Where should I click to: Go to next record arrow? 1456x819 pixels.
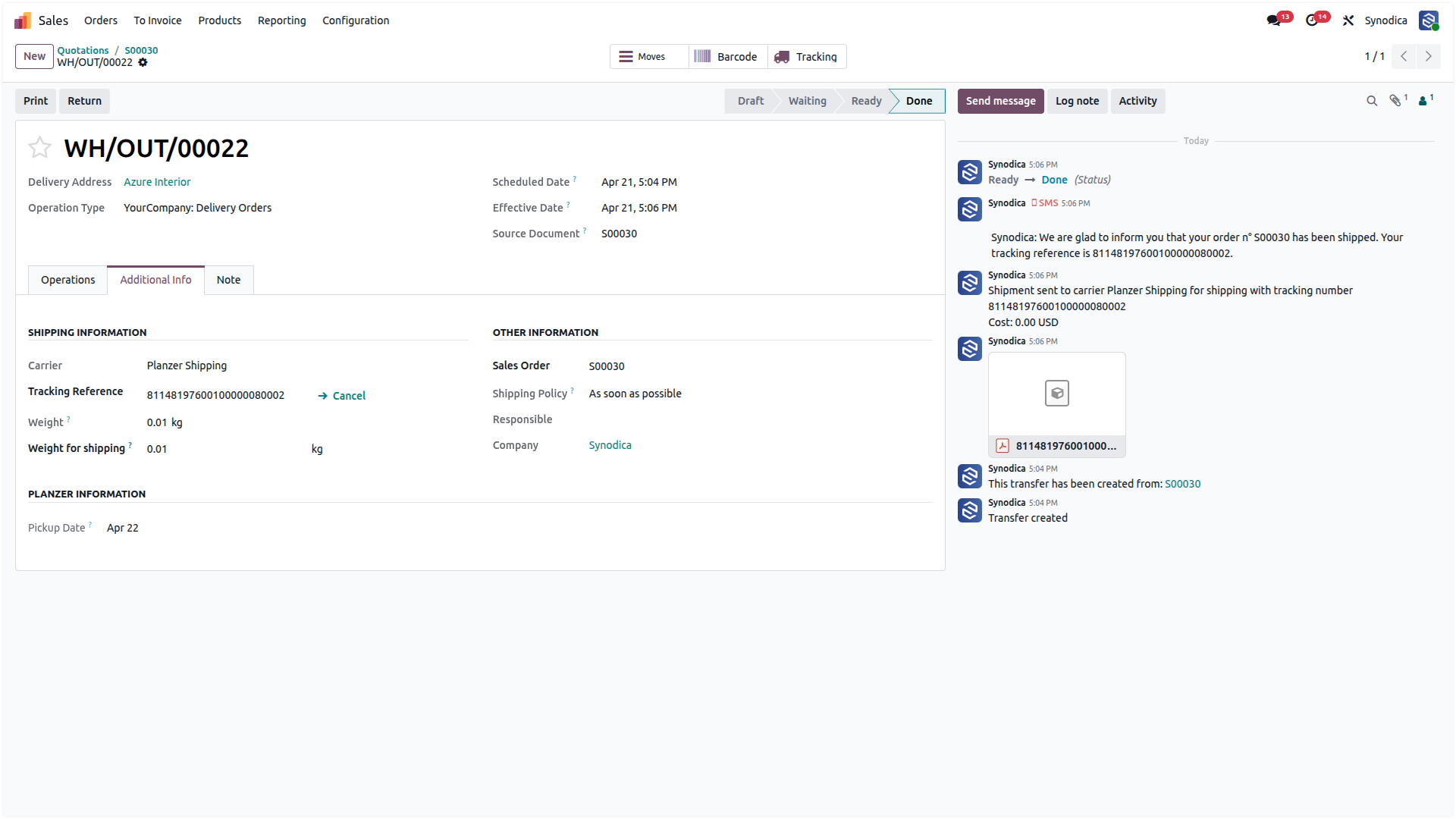1429,57
